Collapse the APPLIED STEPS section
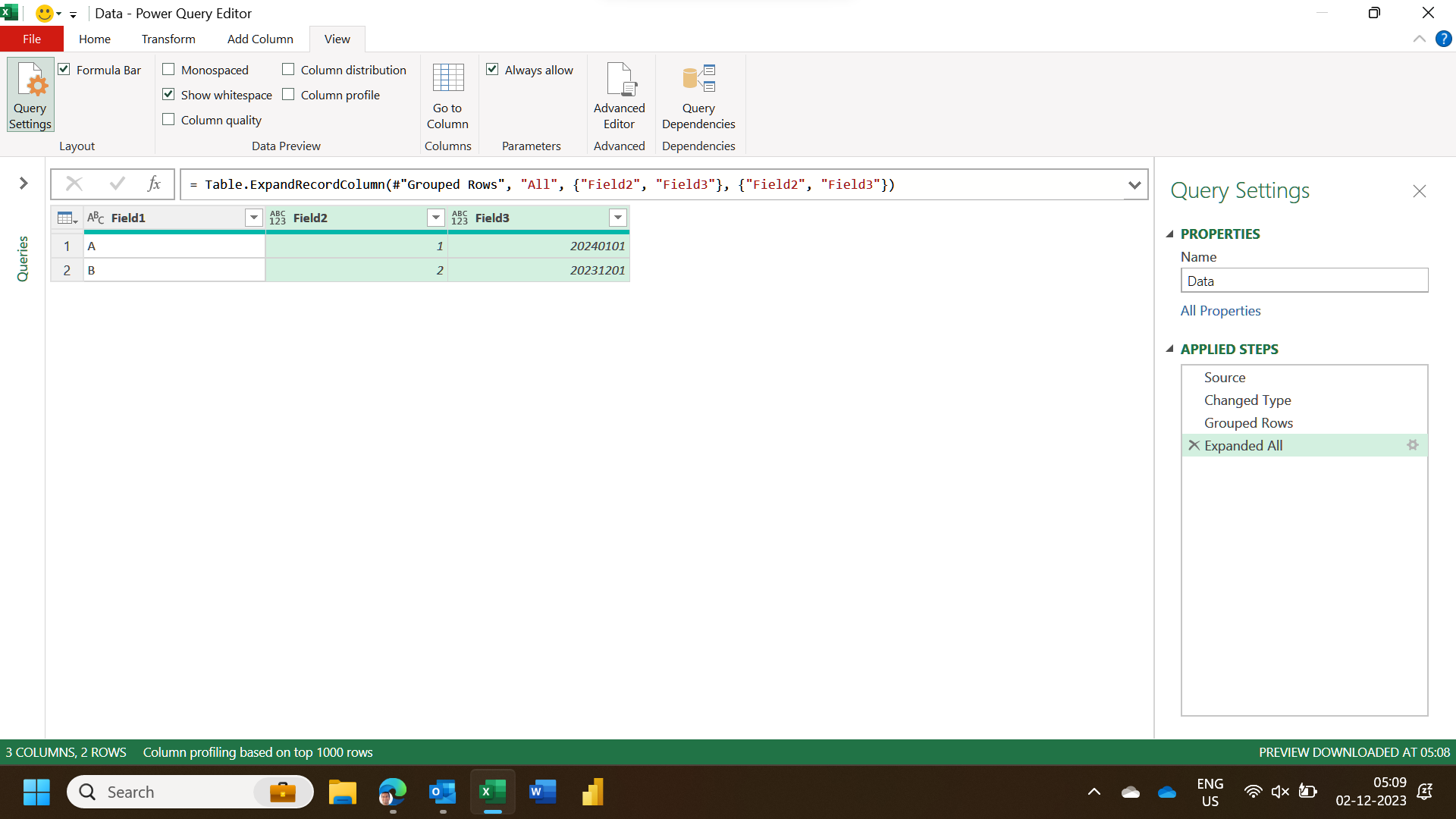The height and width of the screenshot is (819, 1456). point(1172,349)
